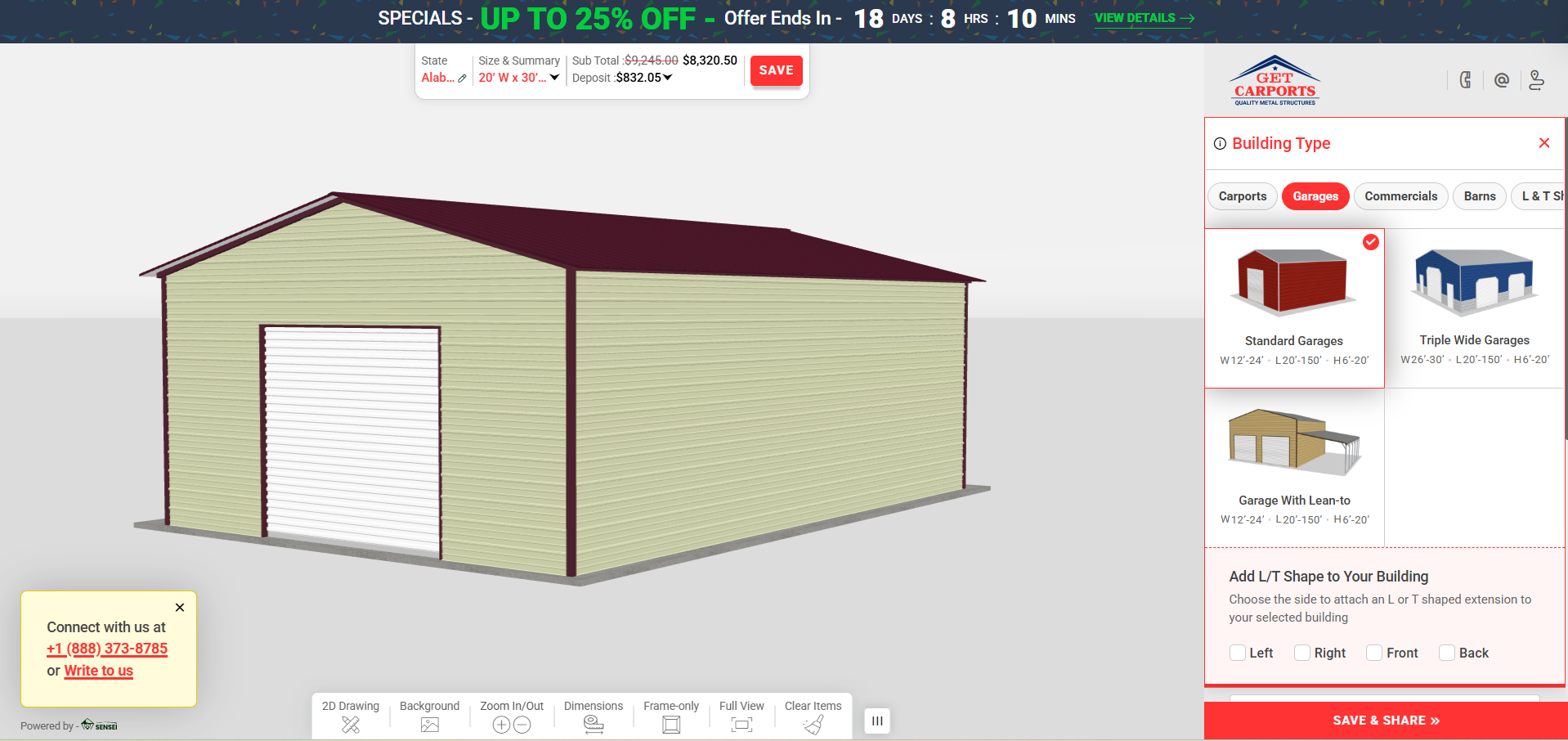The width and height of the screenshot is (1568, 741).
Task: Switch to the Carports tab
Action: tap(1242, 196)
